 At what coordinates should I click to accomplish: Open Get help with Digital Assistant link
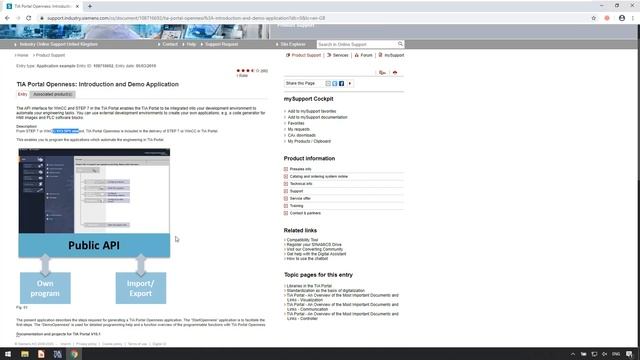point(316,254)
